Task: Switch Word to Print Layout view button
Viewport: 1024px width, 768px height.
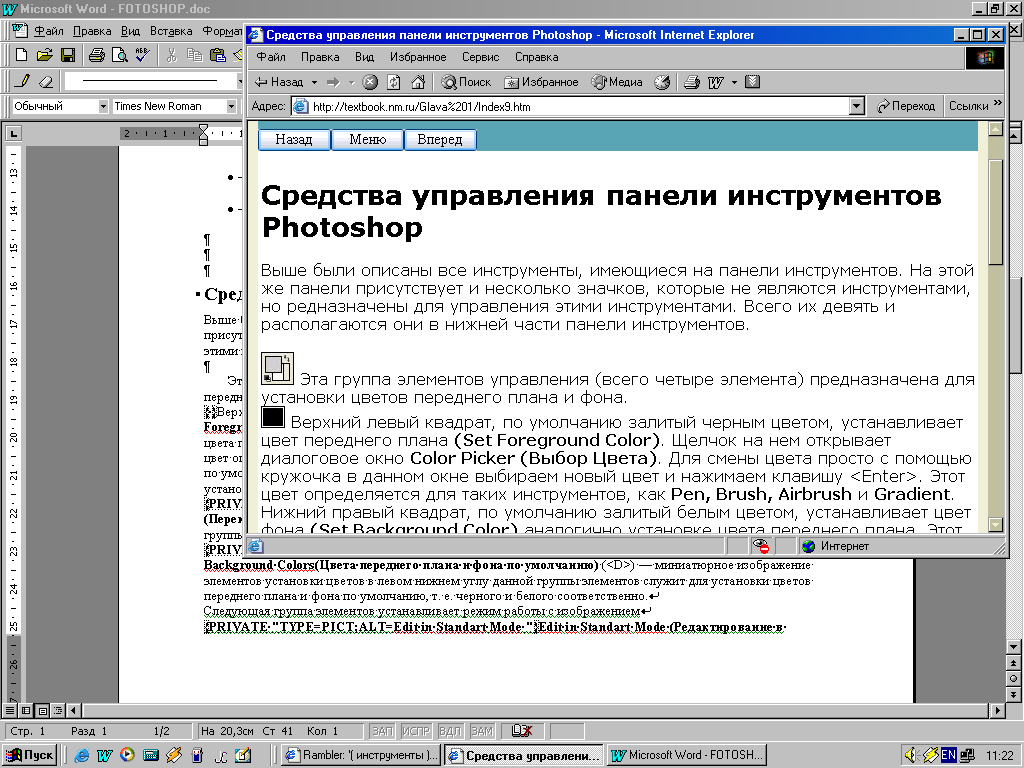Action: [42, 710]
